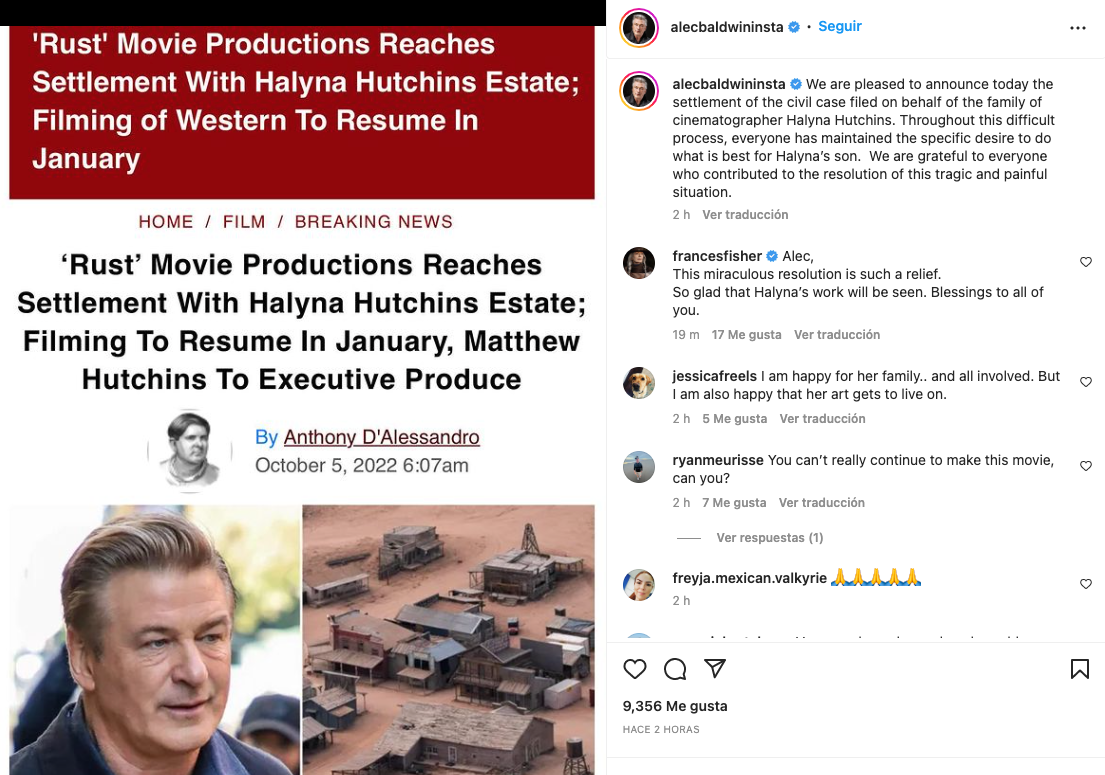The height and width of the screenshot is (775, 1105).
Task: Show translation of francesfisher's comment
Action: pos(837,335)
